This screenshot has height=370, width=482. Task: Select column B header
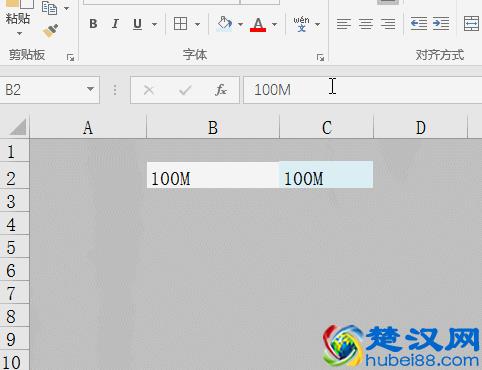click(x=213, y=127)
